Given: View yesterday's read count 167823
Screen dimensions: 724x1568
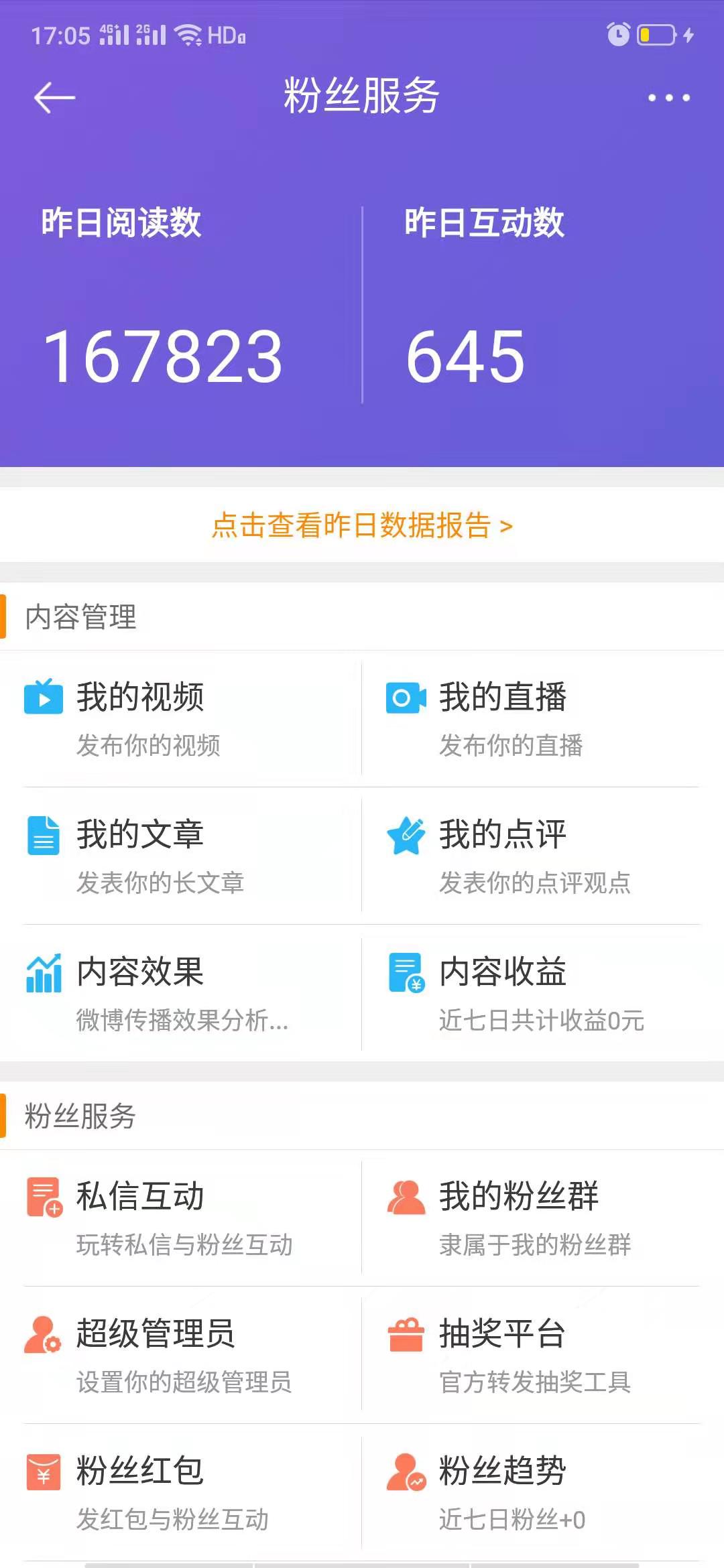Looking at the screenshot, I should (x=163, y=357).
